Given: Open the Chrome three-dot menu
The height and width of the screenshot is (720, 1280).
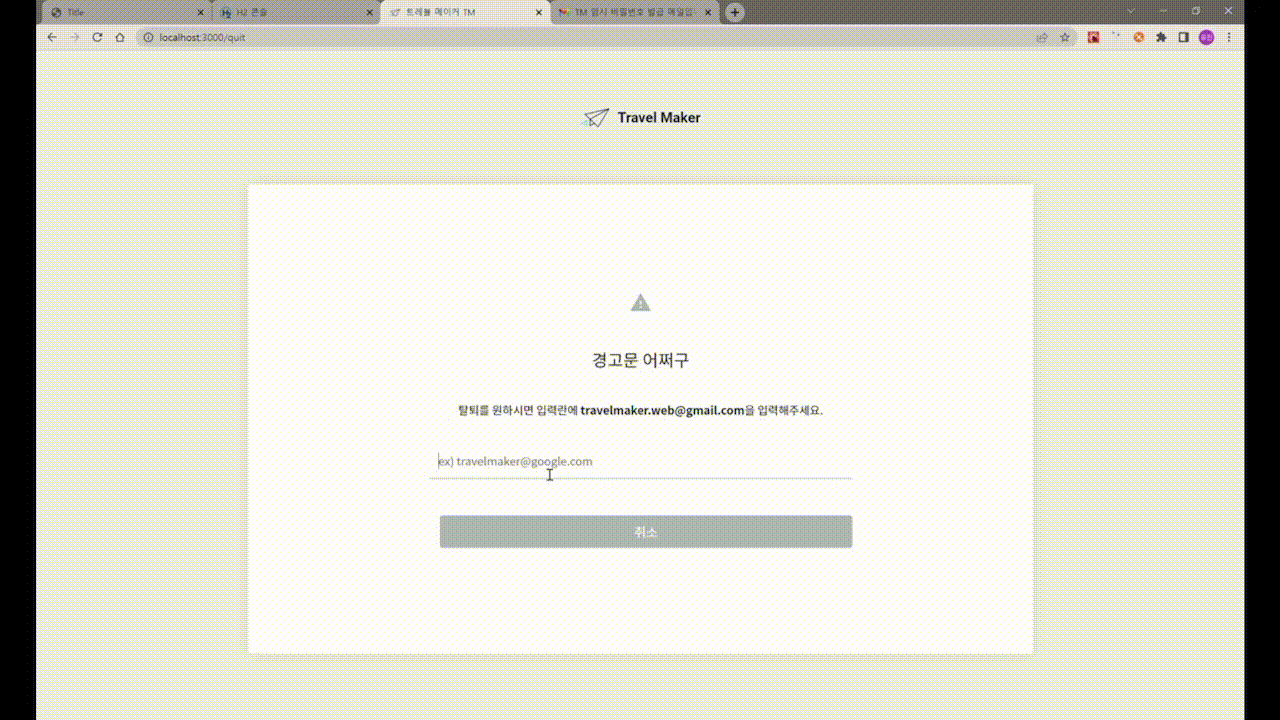Looking at the screenshot, I should pos(1229,37).
